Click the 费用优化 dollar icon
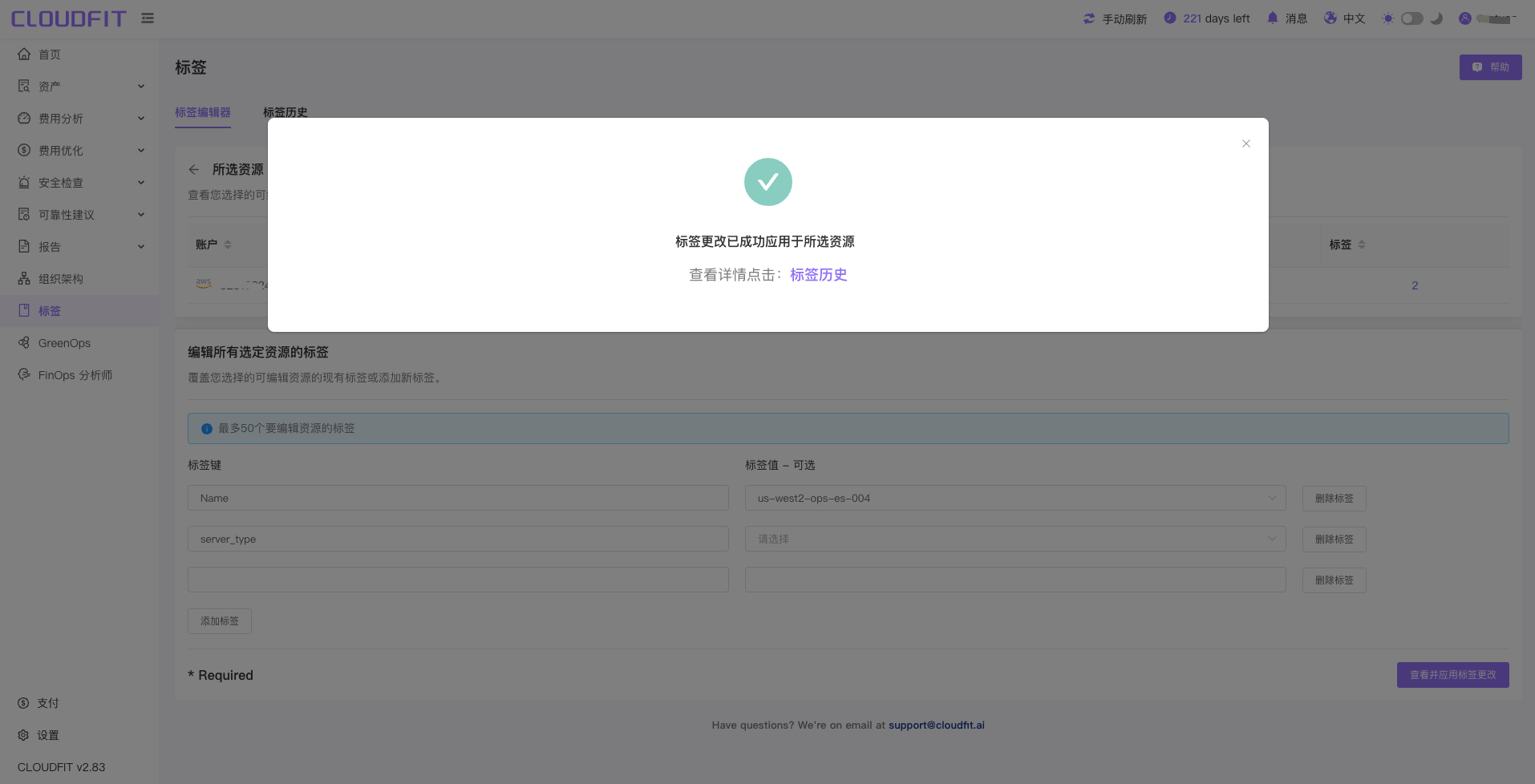Screen dimensions: 1535x784 [x=24, y=150]
